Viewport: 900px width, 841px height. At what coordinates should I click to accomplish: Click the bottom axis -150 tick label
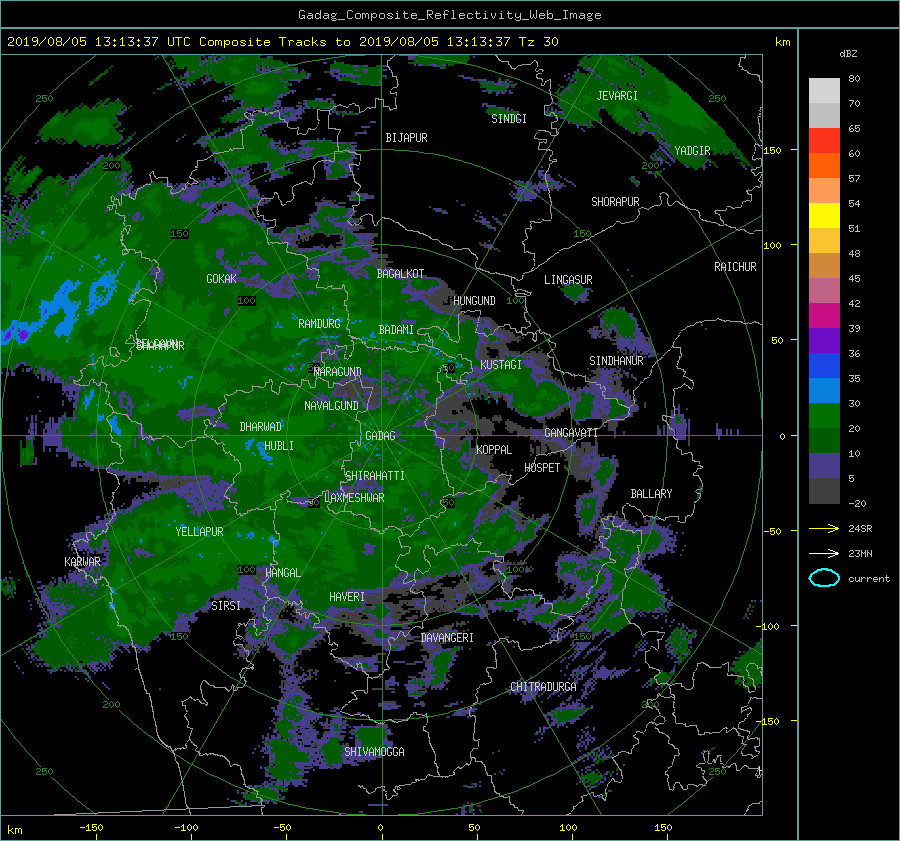click(x=91, y=828)
